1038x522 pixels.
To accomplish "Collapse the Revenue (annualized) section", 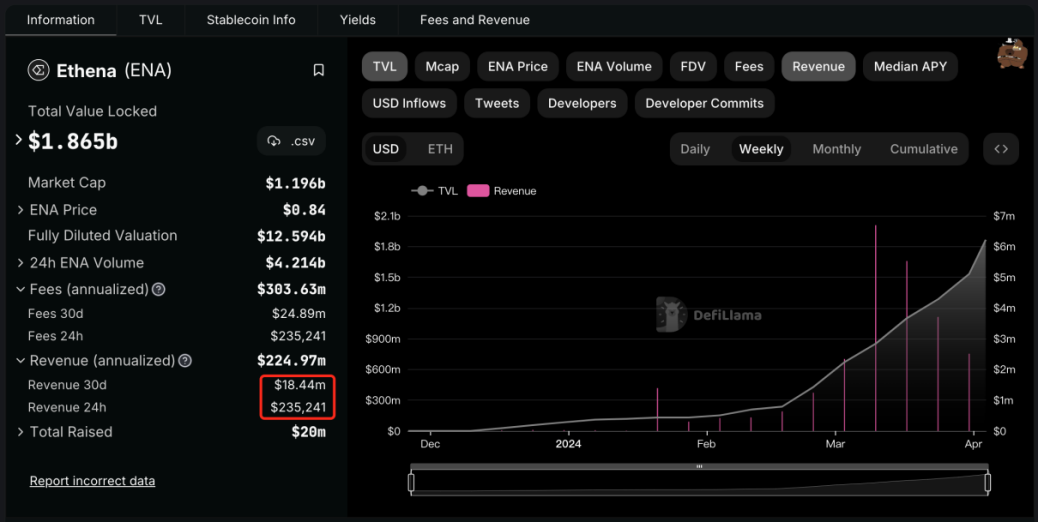I will [21, 361].
